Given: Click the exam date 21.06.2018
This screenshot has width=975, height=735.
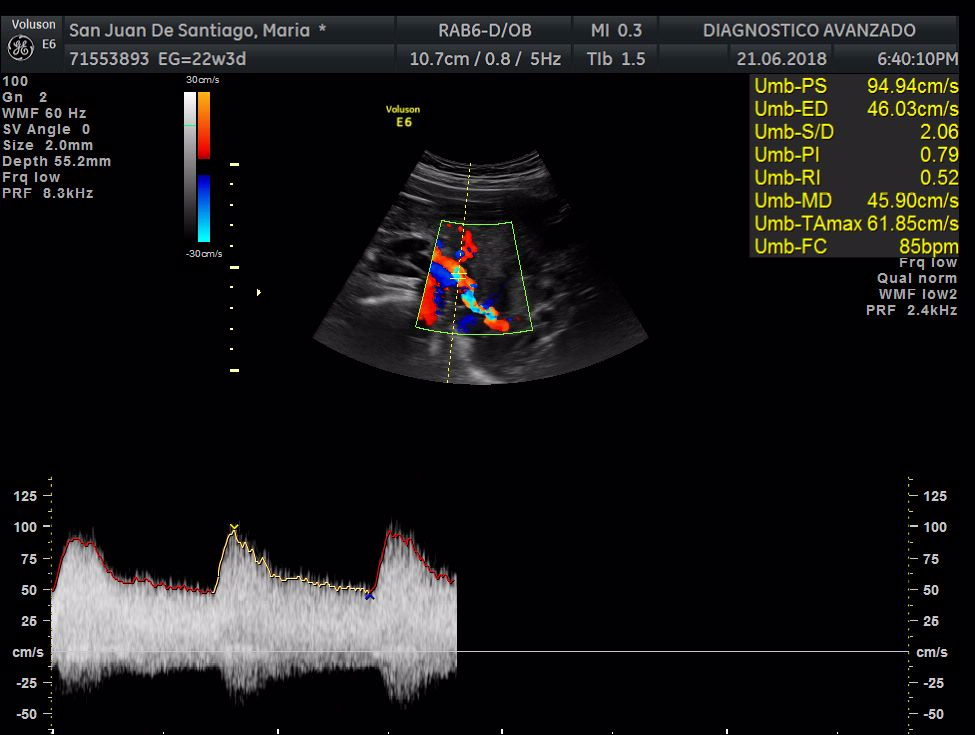Looking at the screenshot, I should 776,59.
